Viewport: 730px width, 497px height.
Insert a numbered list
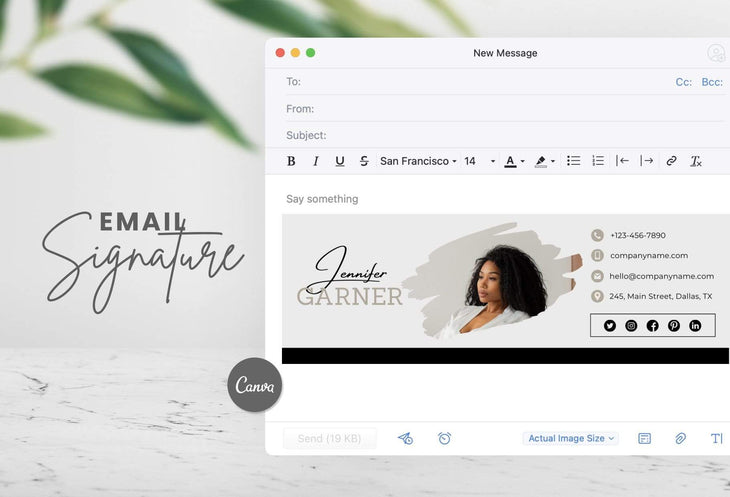pos(598,161)
